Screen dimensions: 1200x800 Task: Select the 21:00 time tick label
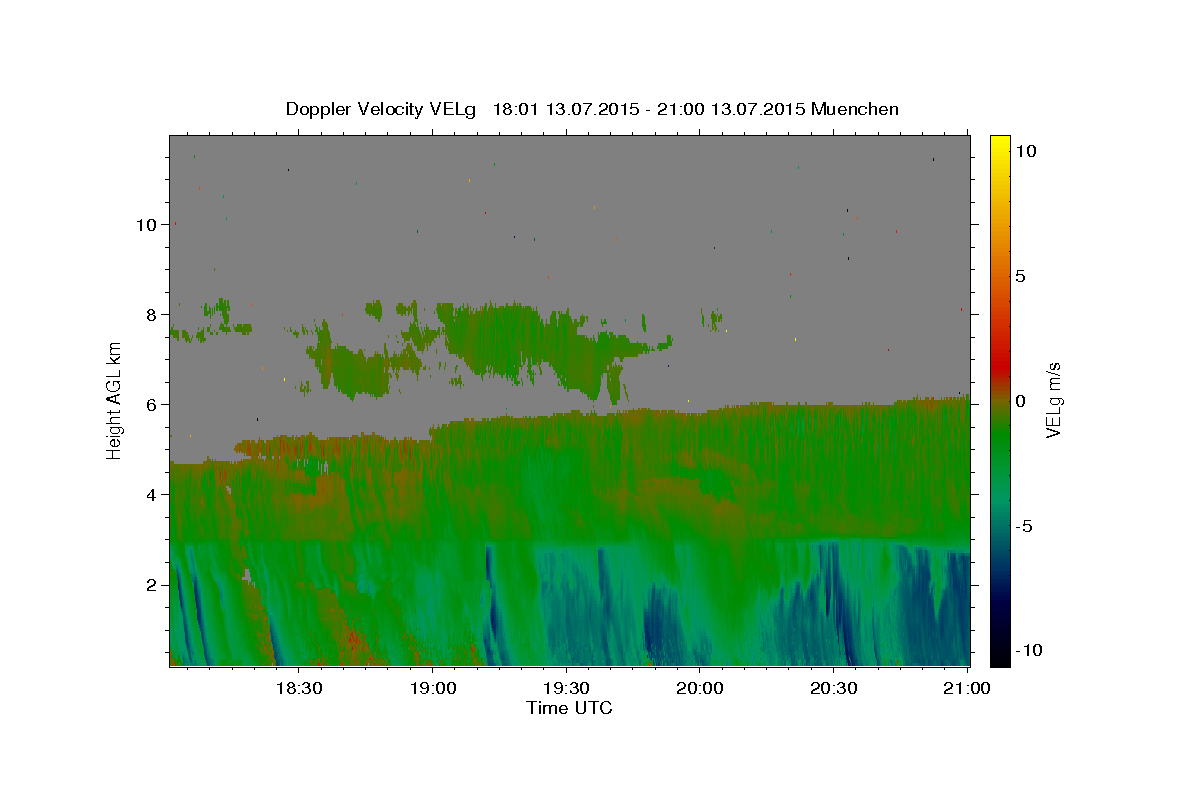pyautogui.click(x=968, y=689)
